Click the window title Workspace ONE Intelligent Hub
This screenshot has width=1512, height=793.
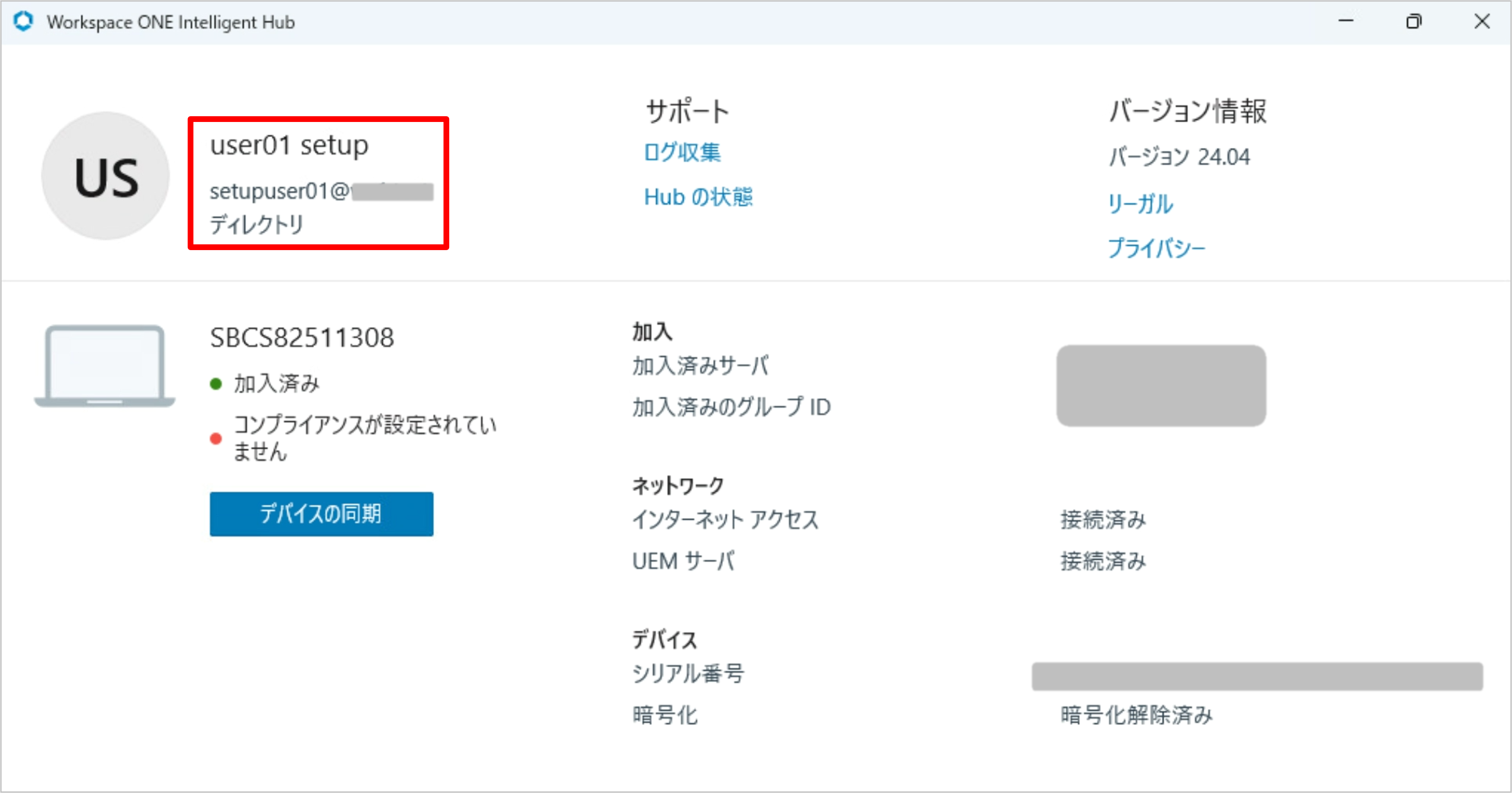point(171,22)
